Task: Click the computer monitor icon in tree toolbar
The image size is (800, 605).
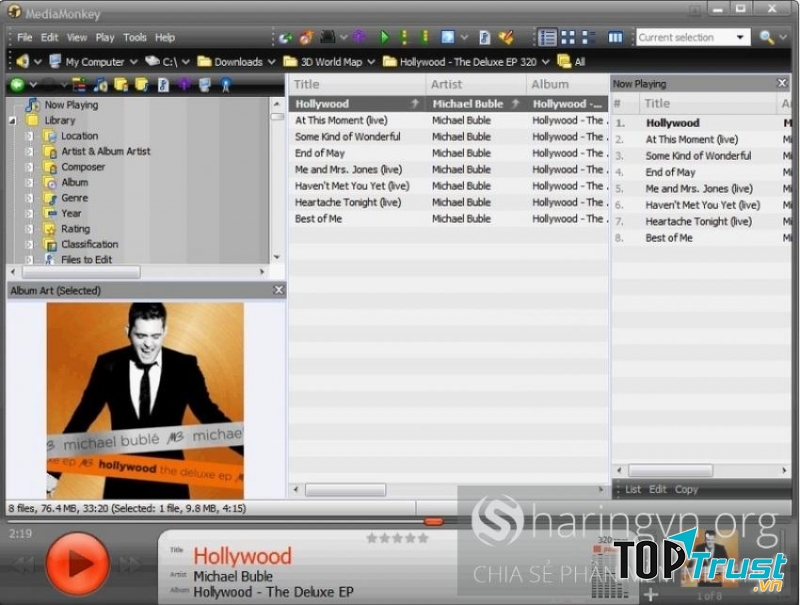Action: tap(205, 85)
